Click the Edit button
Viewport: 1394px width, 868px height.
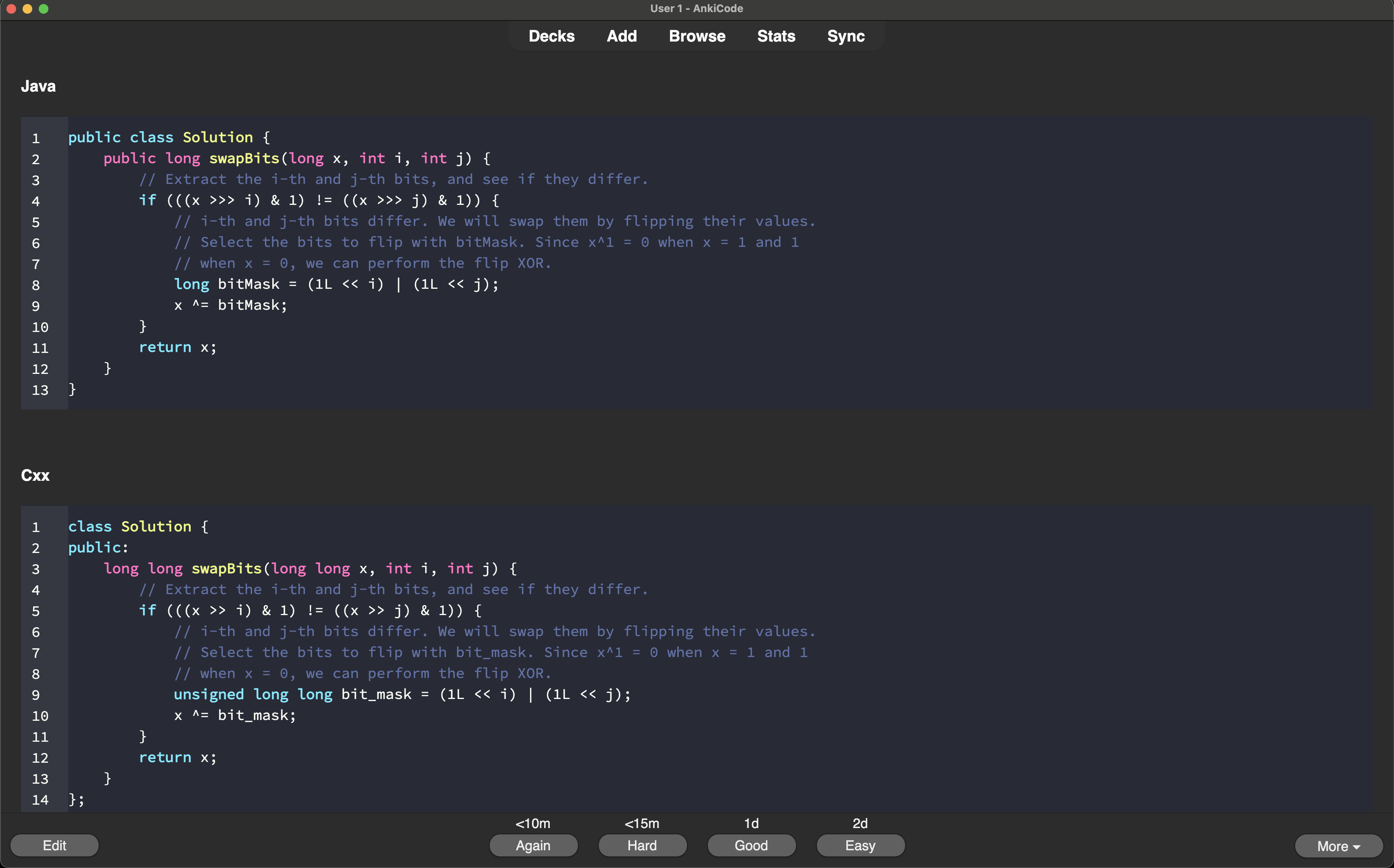(54, 845)
